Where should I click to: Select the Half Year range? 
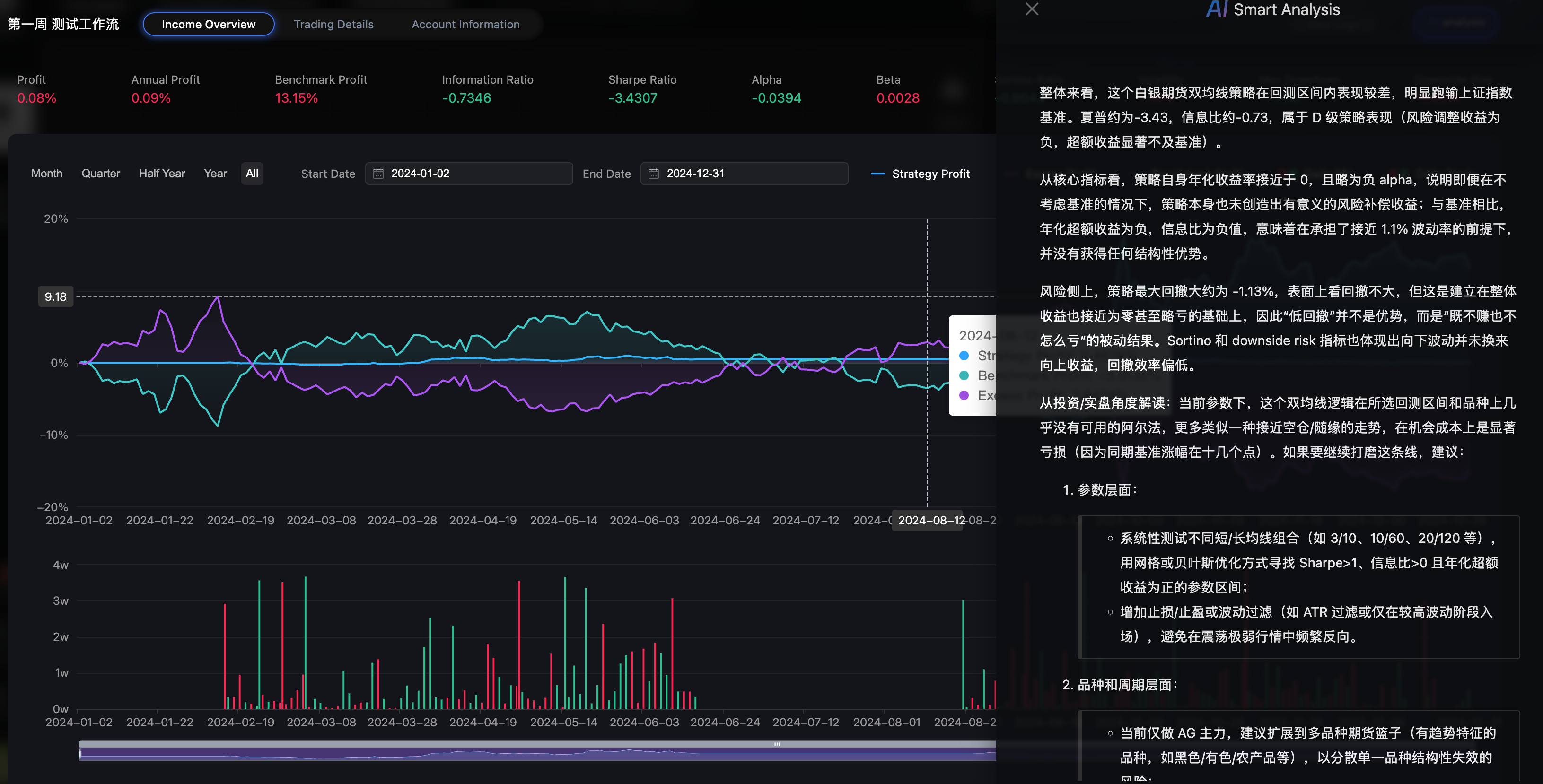point(162,174)
